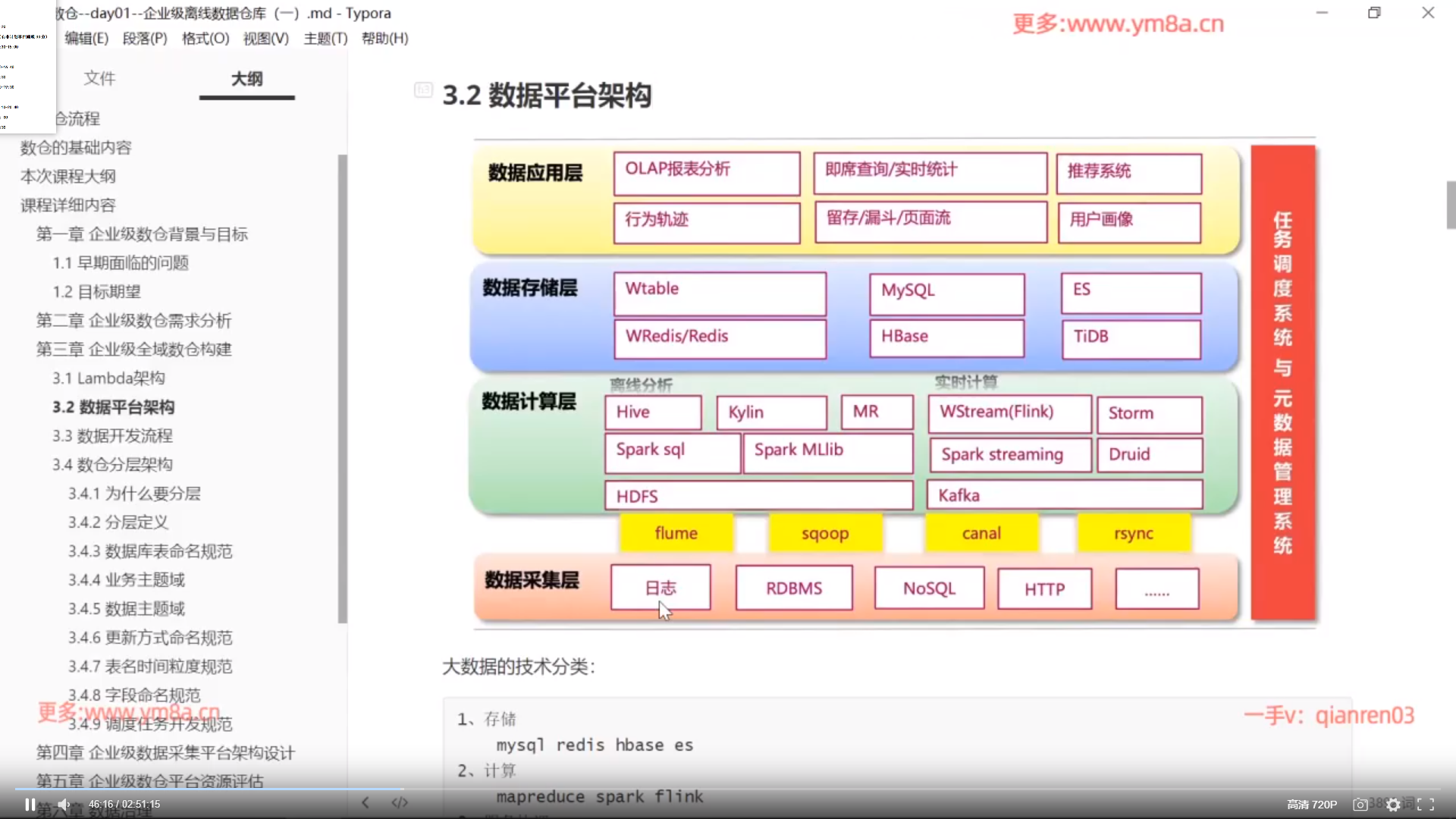Go to 3.1 Lambda架构 in outline
Viewport: 1456px width, 819px height.
click(x=108, y=378)
